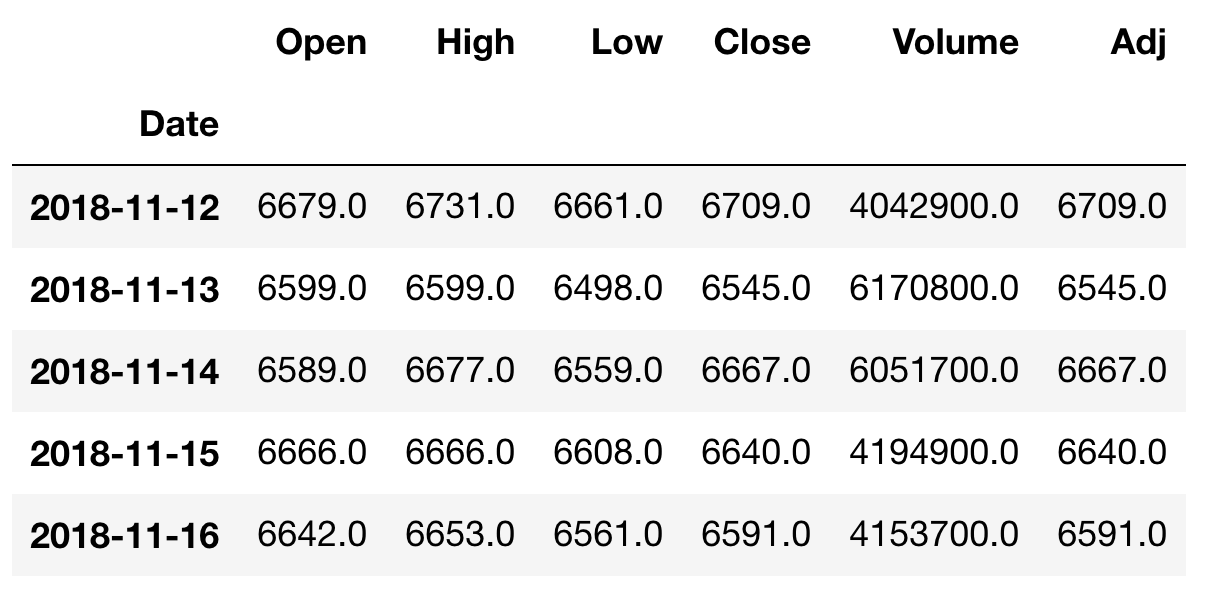
Task: Click the Adj column header
Action: 1138,42
